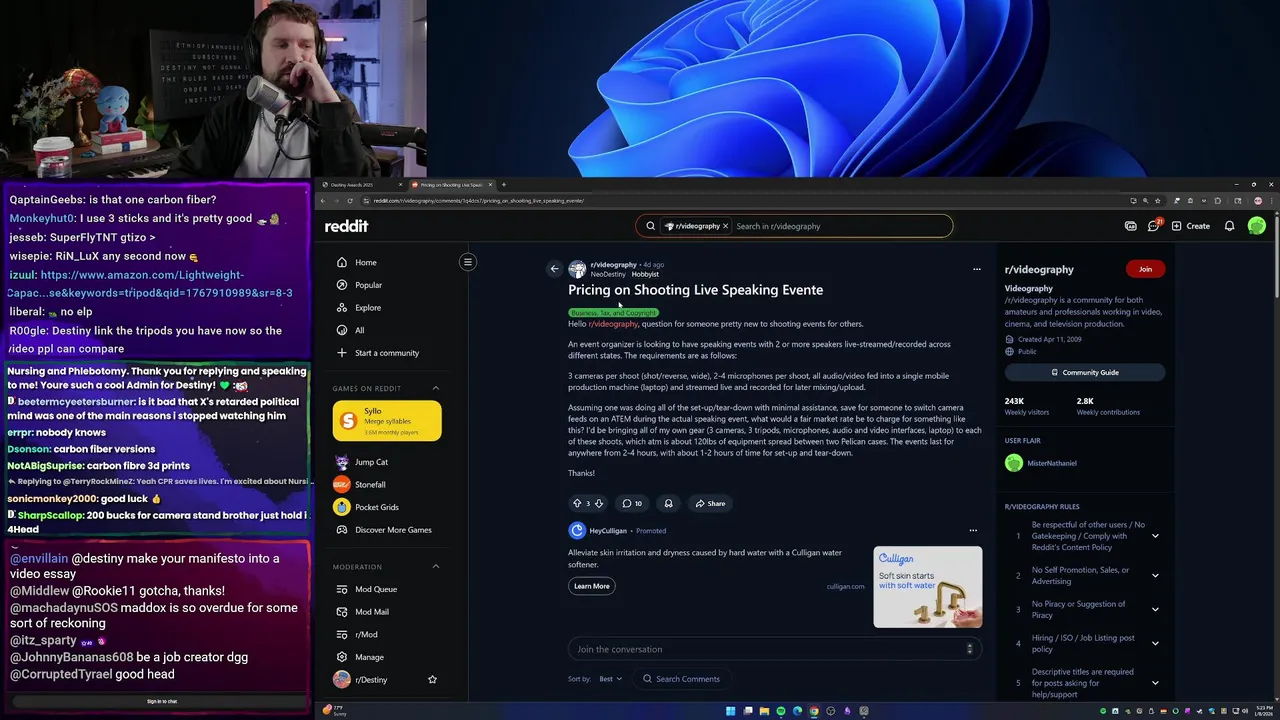The height and width of the screenshot is (720, 1280).
Task: Open Reddit chat messages icon
Action: click(x=1154, y=226)
